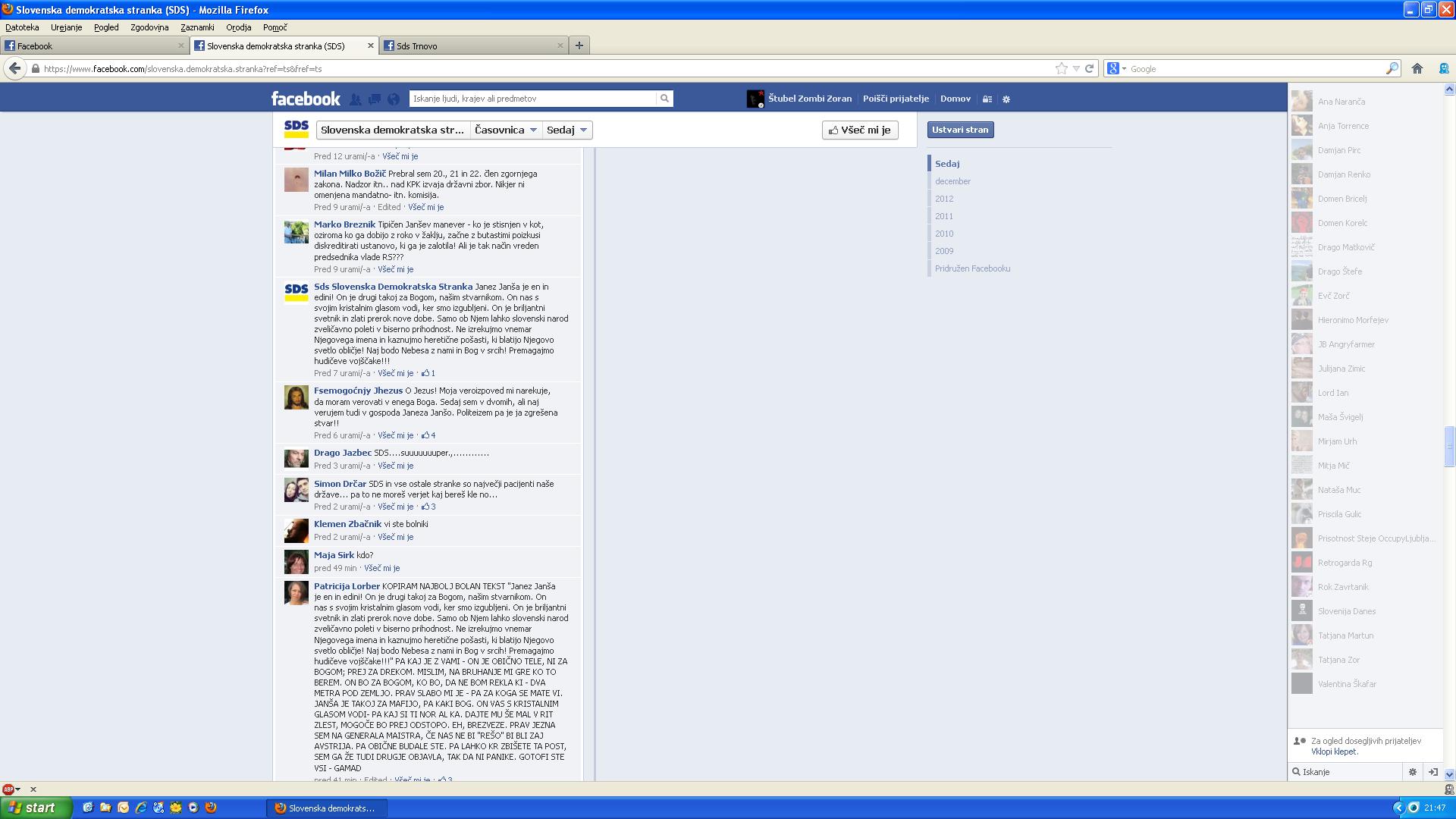Open the Sedaj timeline dropdown

567,130
